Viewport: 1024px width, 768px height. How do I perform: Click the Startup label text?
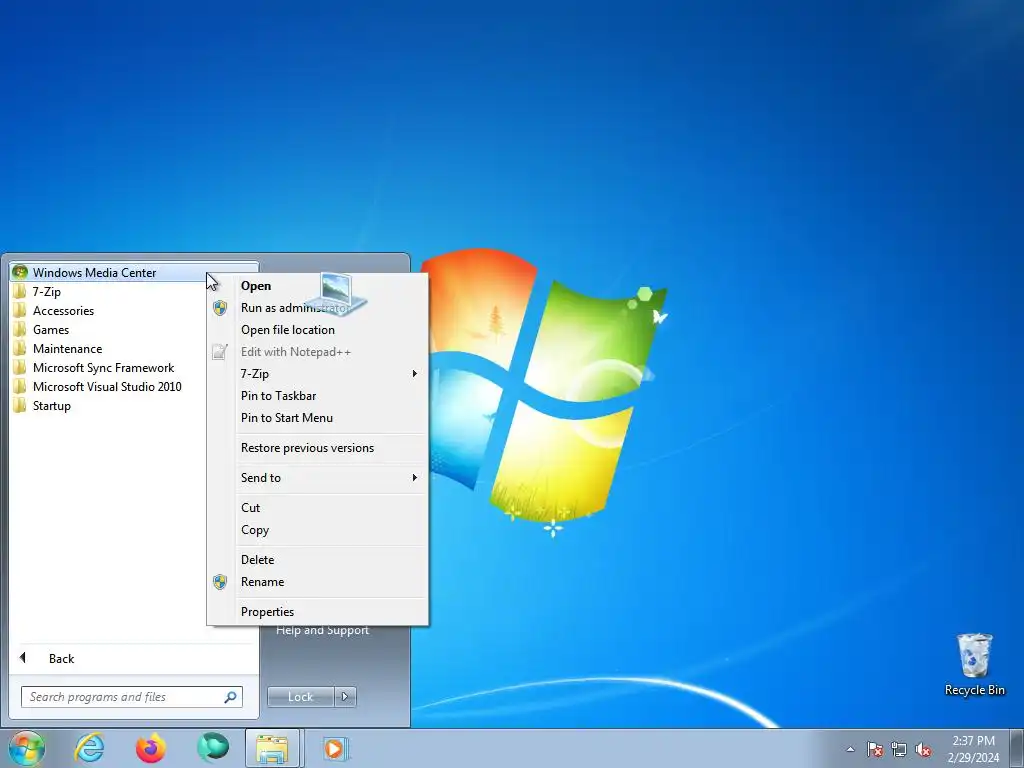52,406
